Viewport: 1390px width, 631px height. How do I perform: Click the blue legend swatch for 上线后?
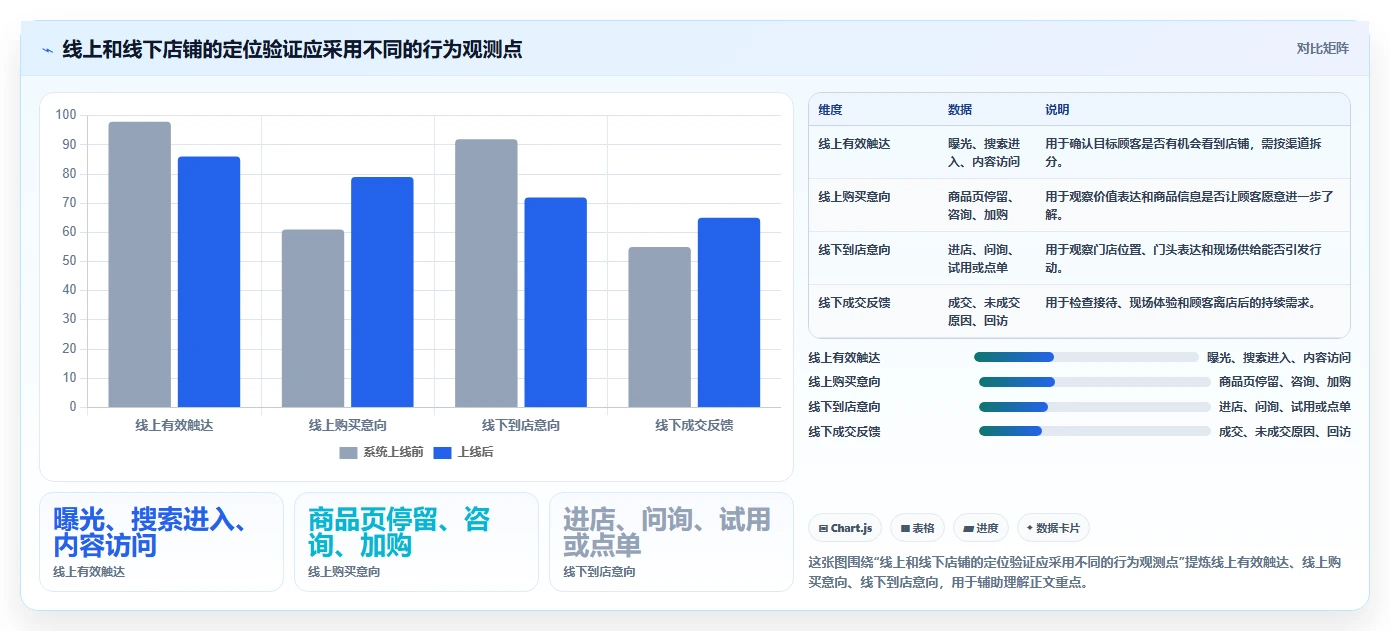(x=441, y=453)
